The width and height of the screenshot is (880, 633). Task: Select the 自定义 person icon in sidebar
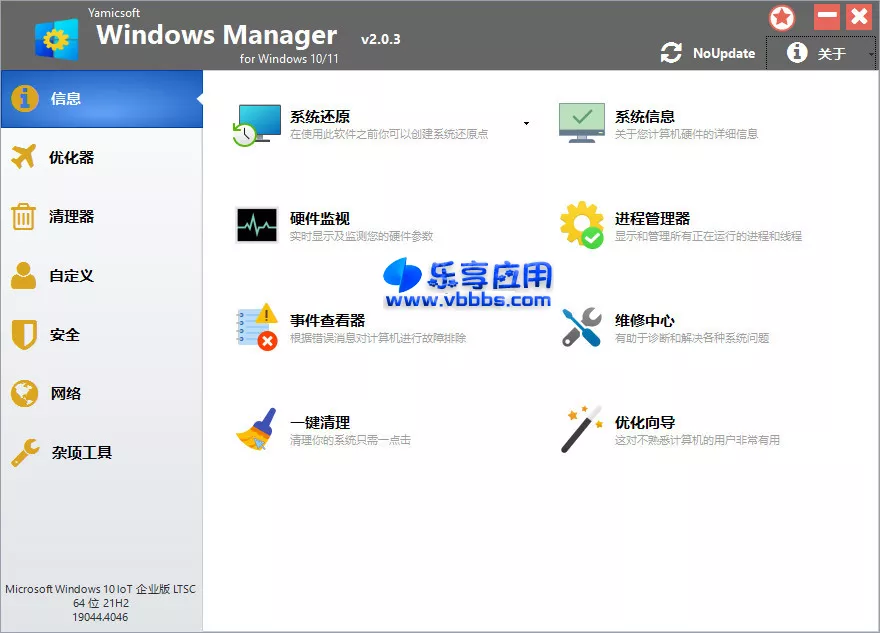pyautogui.click(x=22, y=275)
